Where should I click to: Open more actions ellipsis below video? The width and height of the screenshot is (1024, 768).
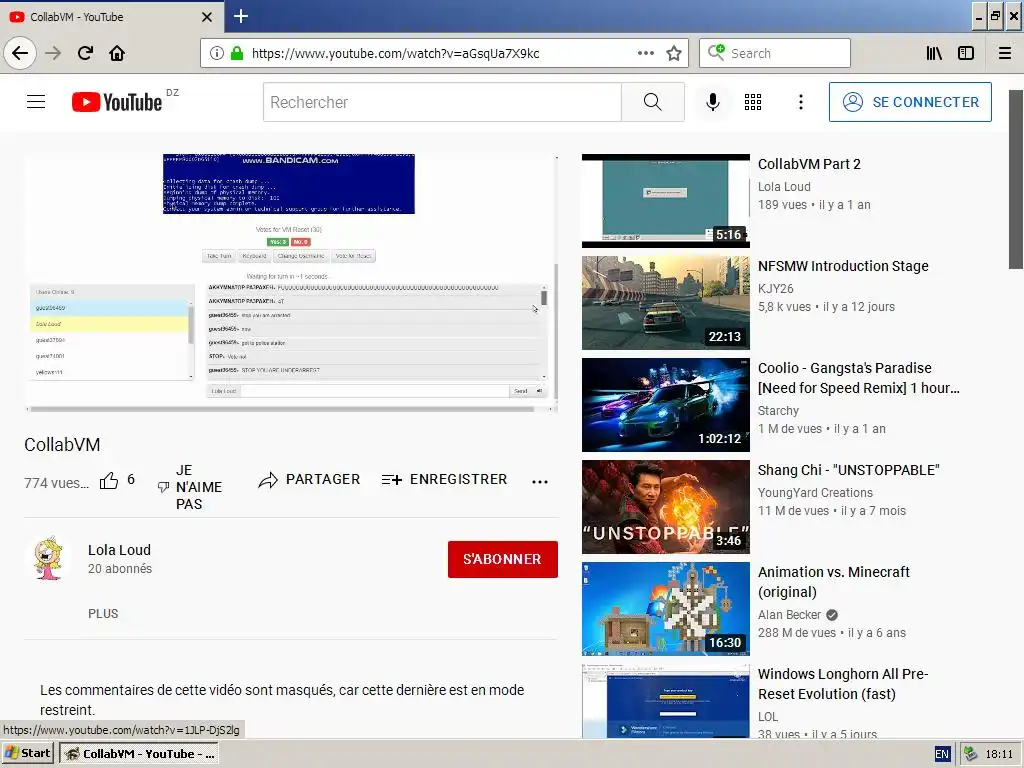539,482
